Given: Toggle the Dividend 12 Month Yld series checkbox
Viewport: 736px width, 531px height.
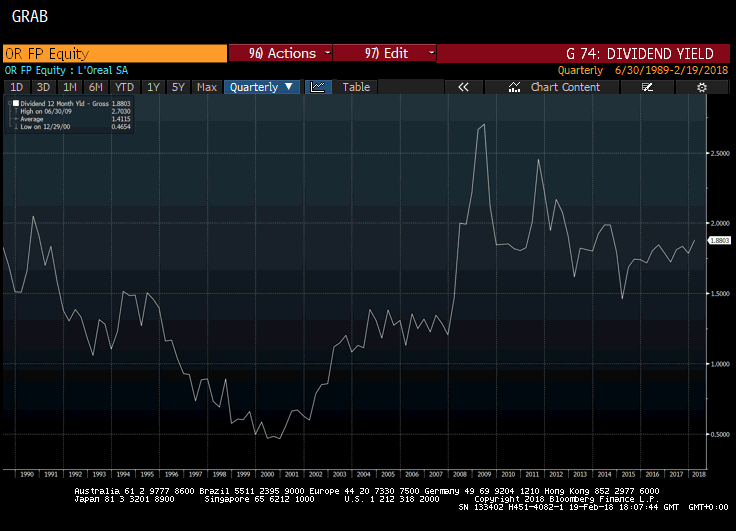Looking at the screenshot, I should (16, 103).
